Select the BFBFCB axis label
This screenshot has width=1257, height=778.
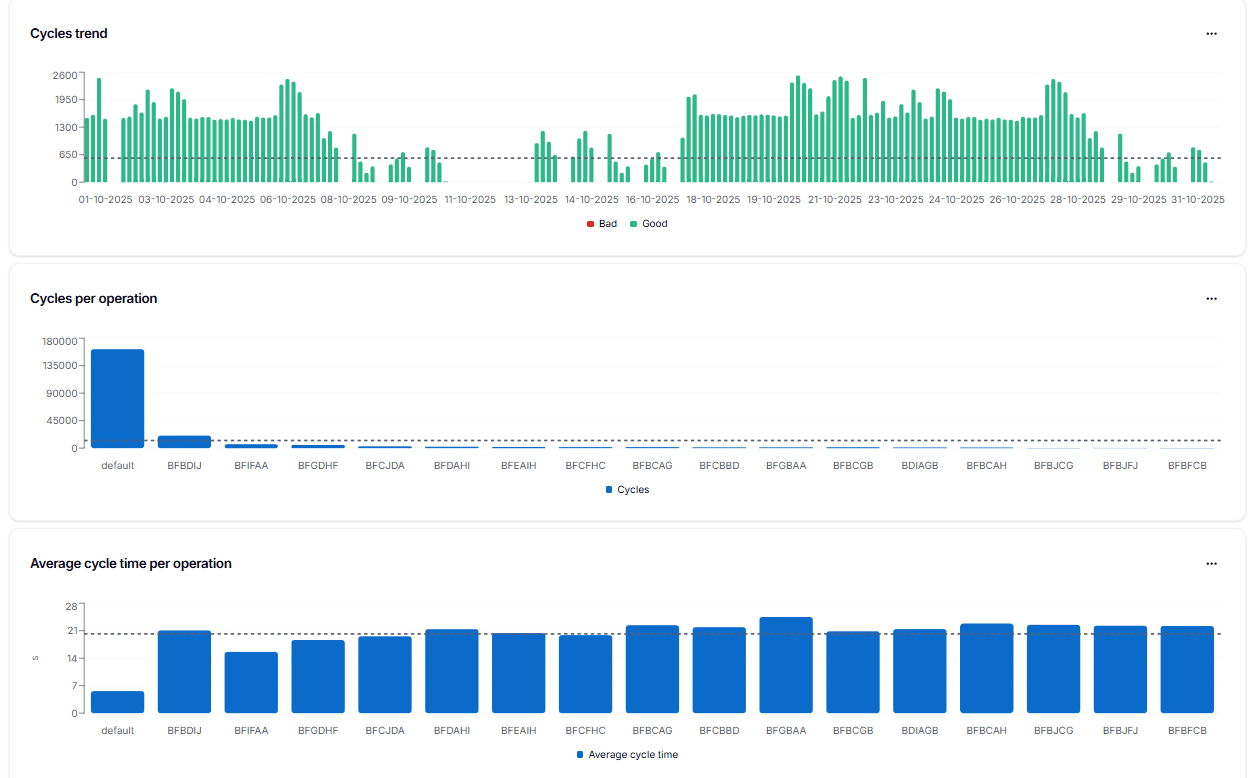tap(1187, 465)
